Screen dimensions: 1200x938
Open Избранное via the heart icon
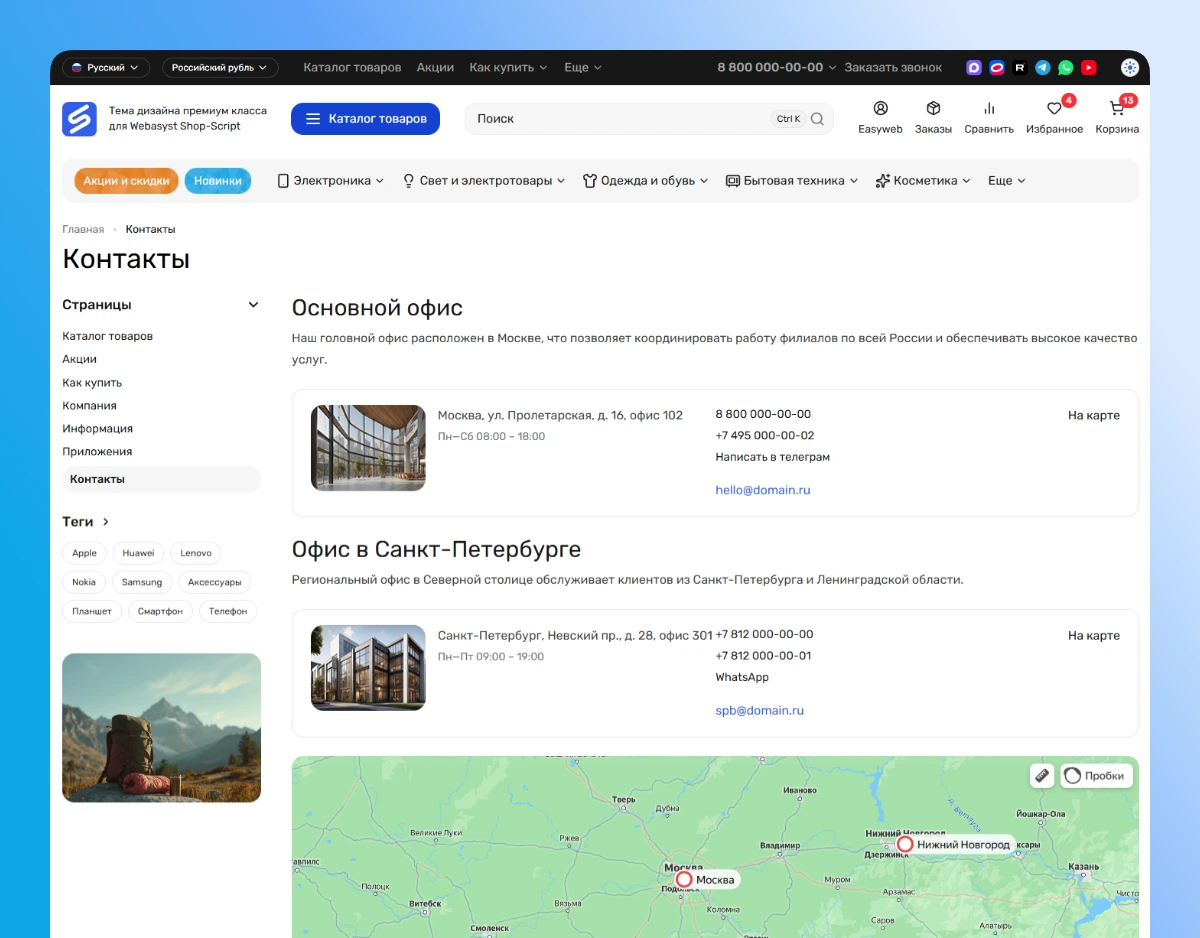tap(1054, 110)
